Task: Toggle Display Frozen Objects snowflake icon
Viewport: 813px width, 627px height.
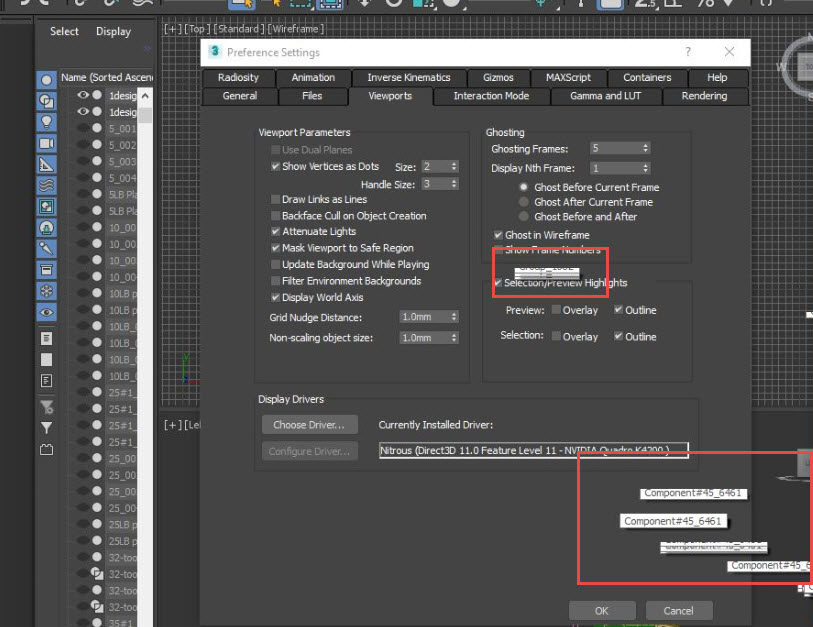Action: point(46,291)
